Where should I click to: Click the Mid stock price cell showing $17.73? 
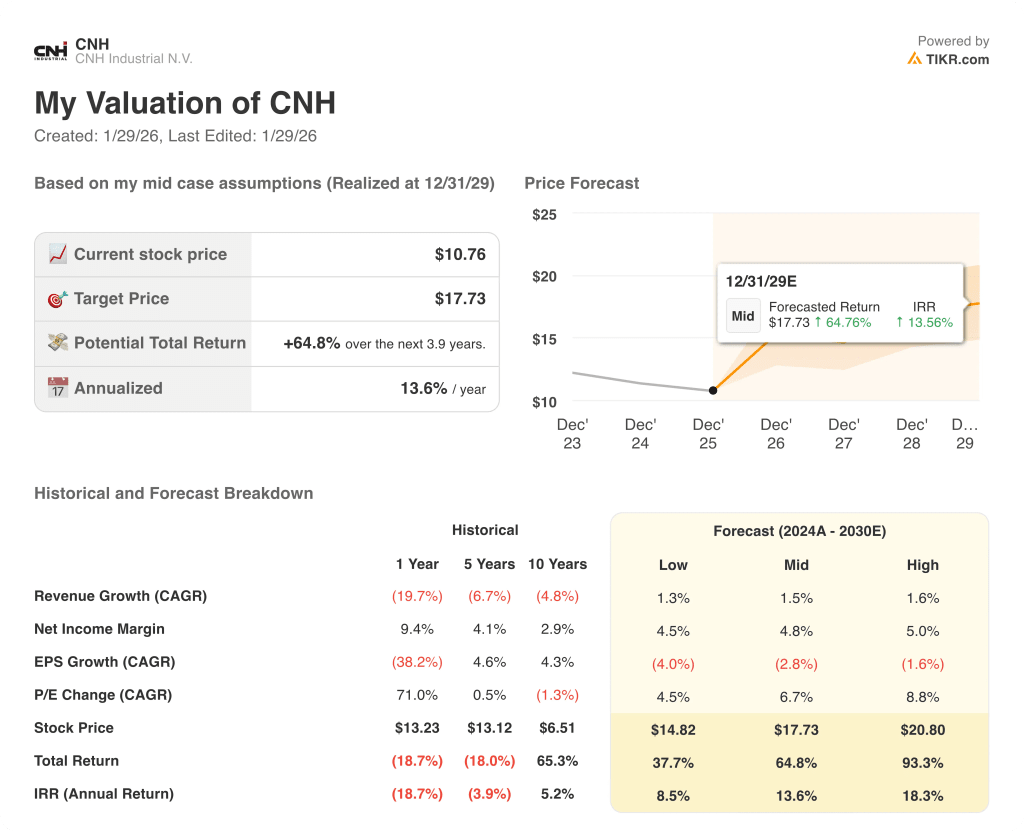(796, 730)
